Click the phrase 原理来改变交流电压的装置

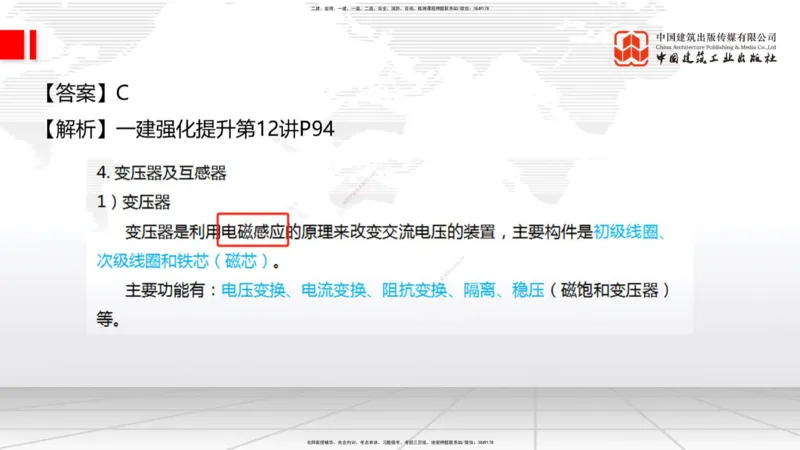coord(398,232)
